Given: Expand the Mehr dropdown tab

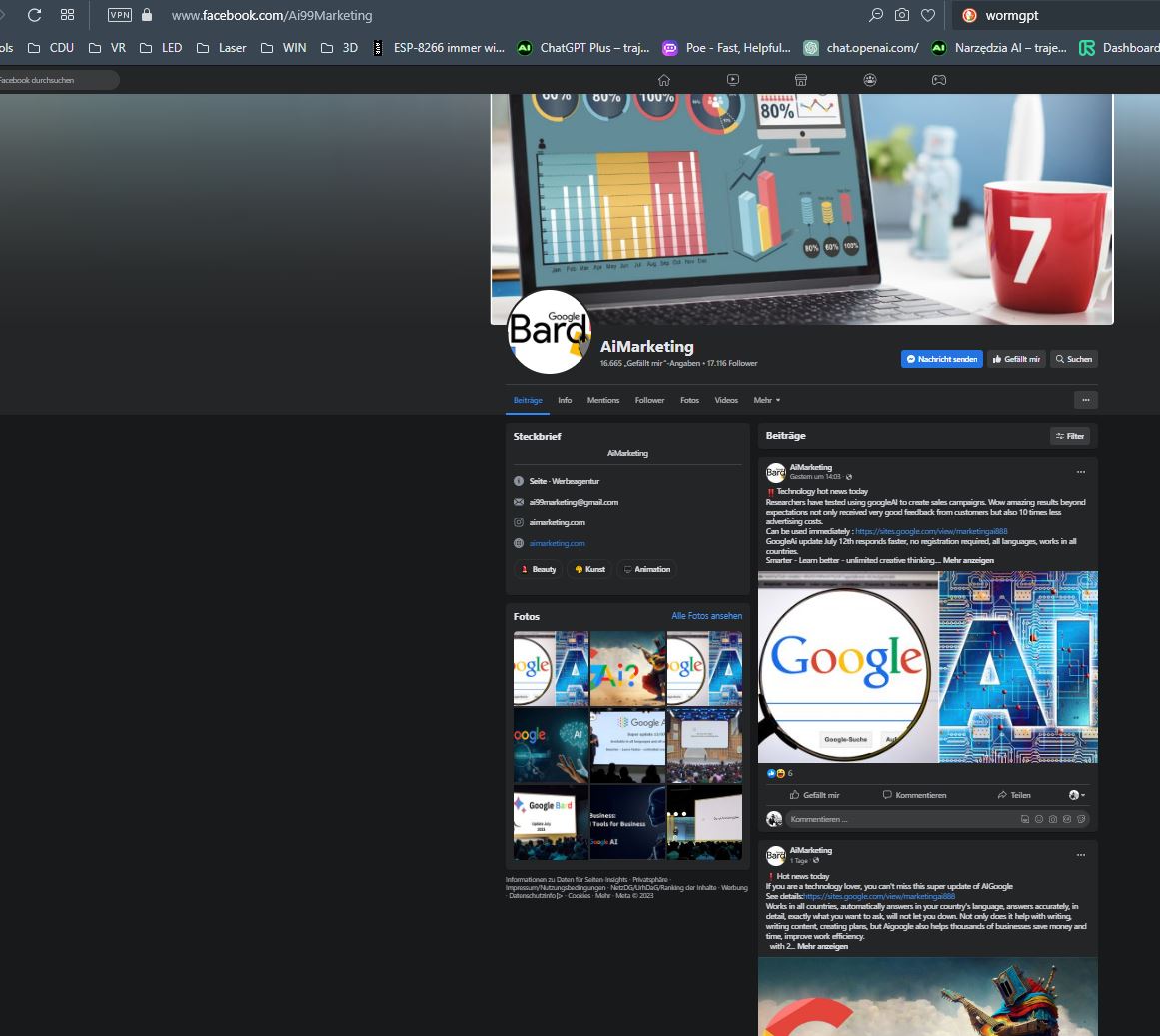Looking at the screenshot, I should [x=767, y=400].
